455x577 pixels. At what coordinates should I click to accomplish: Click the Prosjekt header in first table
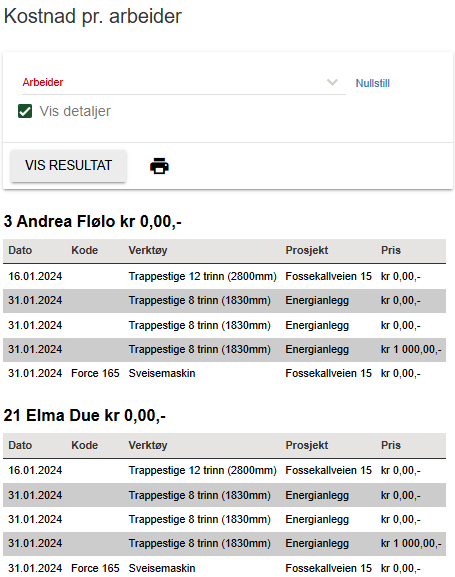coord(307,250)
